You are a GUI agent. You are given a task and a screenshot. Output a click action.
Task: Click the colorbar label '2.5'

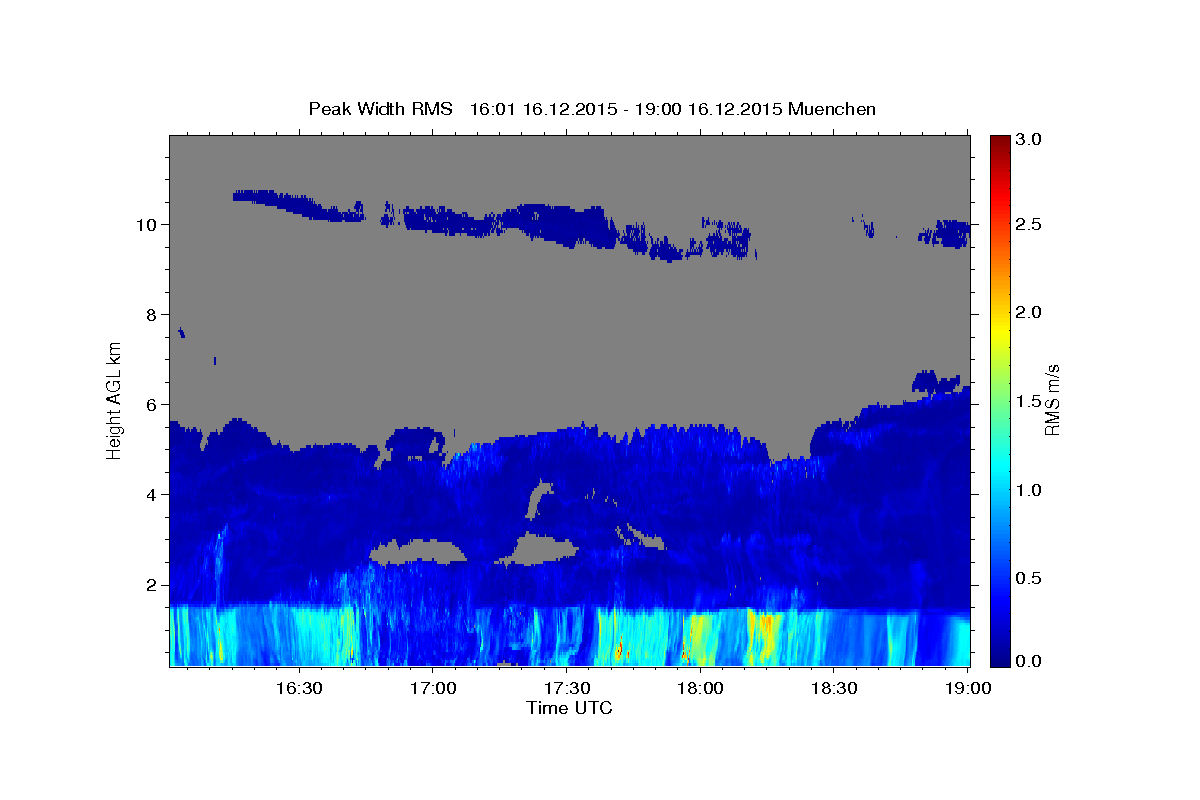point(1029,224)
